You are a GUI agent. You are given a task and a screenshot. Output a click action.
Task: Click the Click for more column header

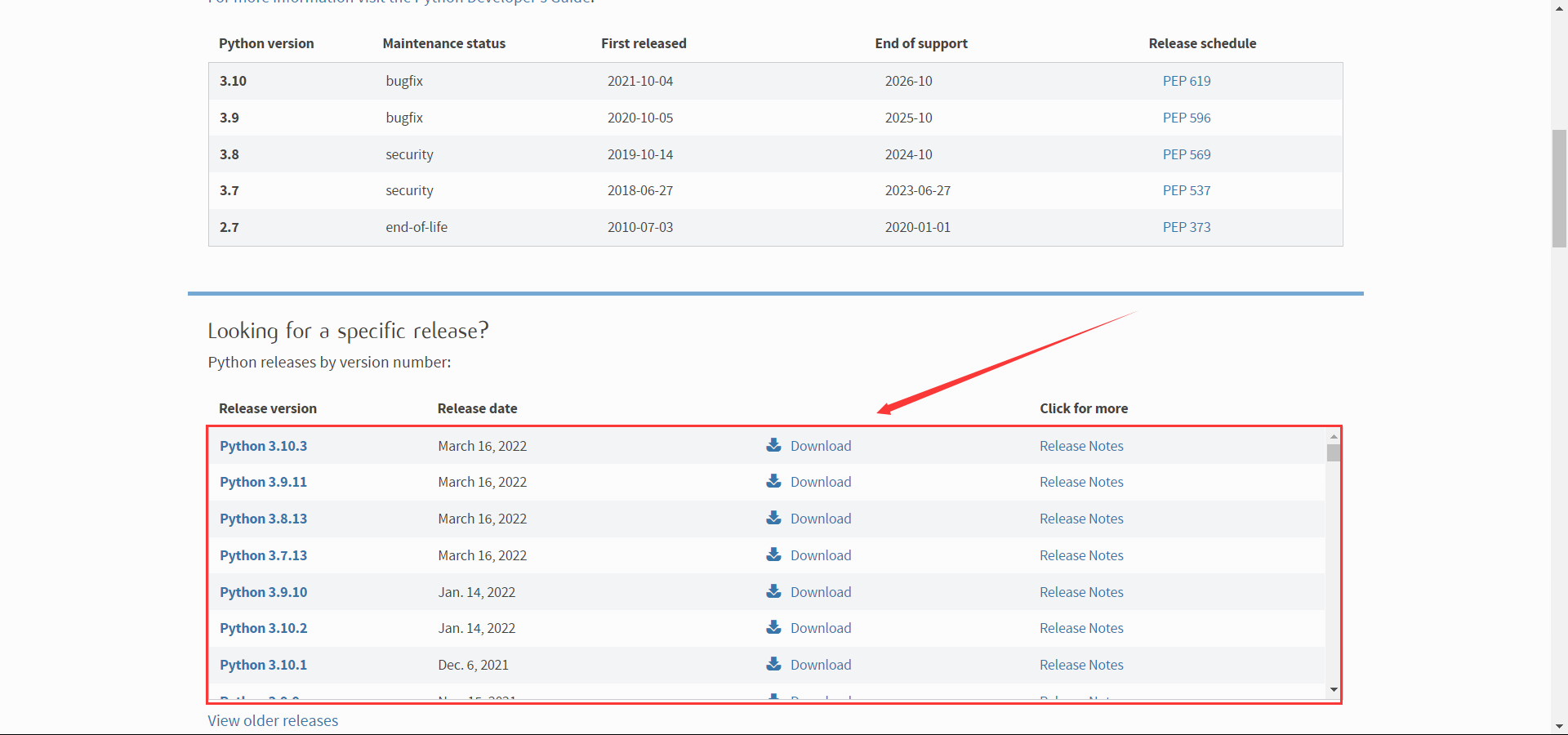point(1084,408)
